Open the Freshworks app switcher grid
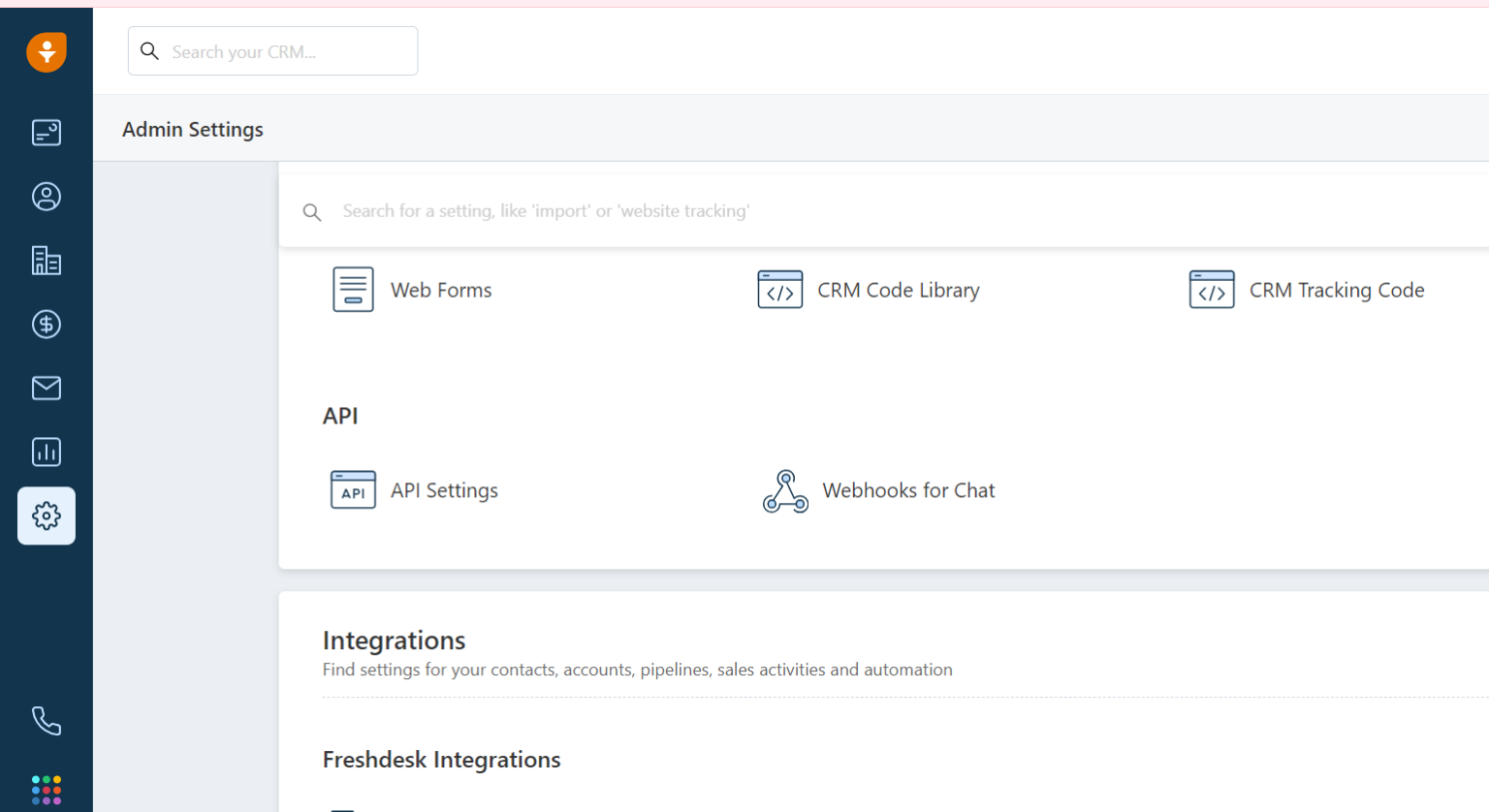Image resolution: width=1489 pixels, height=812 pixels. point(47,790)
